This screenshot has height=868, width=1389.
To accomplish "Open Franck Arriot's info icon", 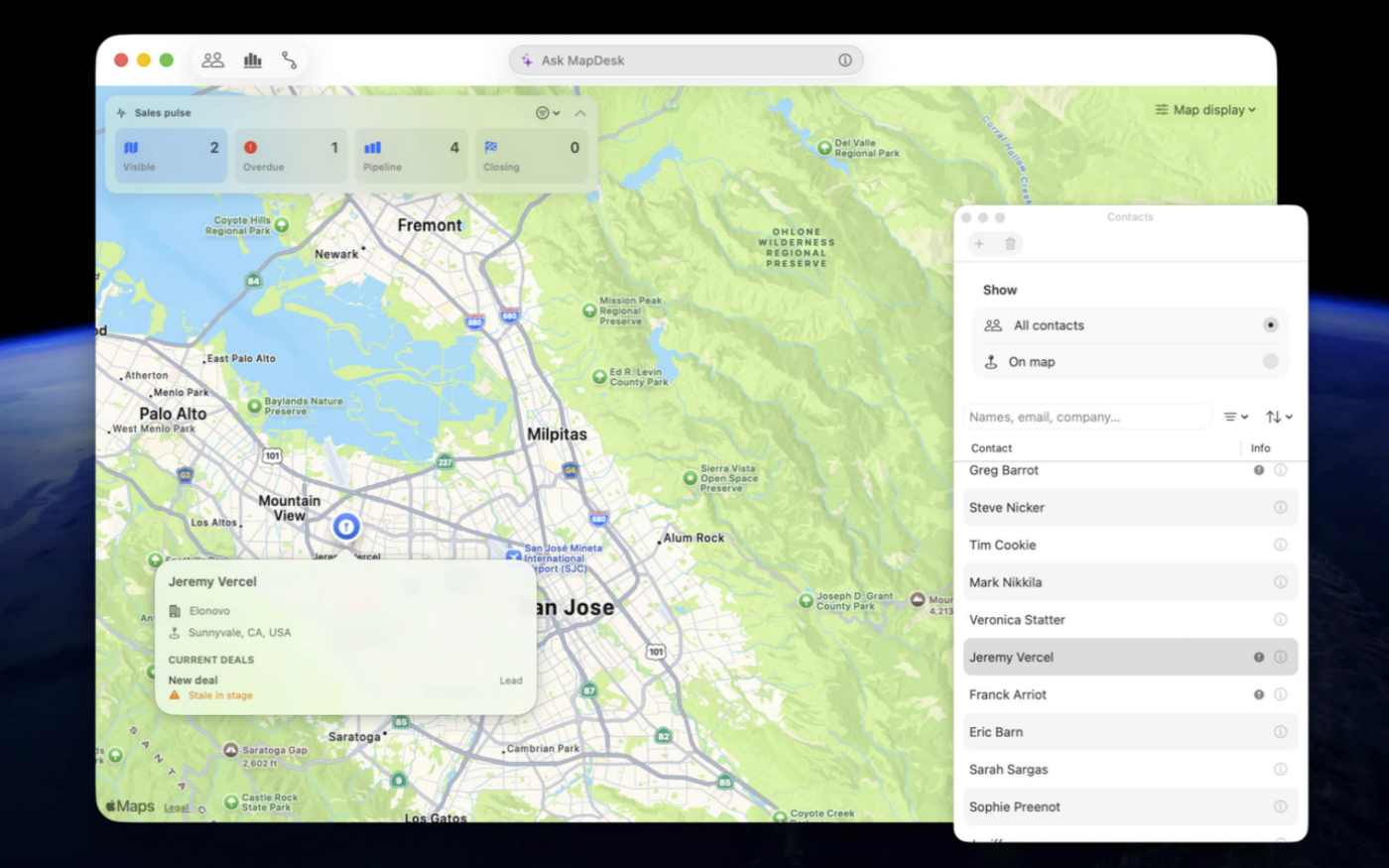I will tap(1280, 694).
